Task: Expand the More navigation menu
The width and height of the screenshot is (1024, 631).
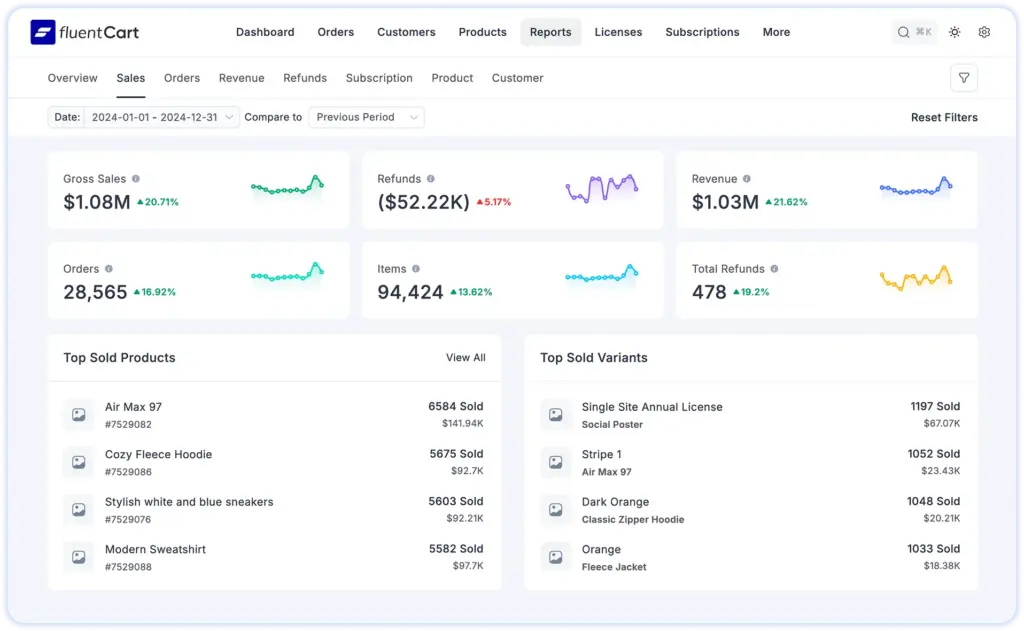Action: click(776, 31)
